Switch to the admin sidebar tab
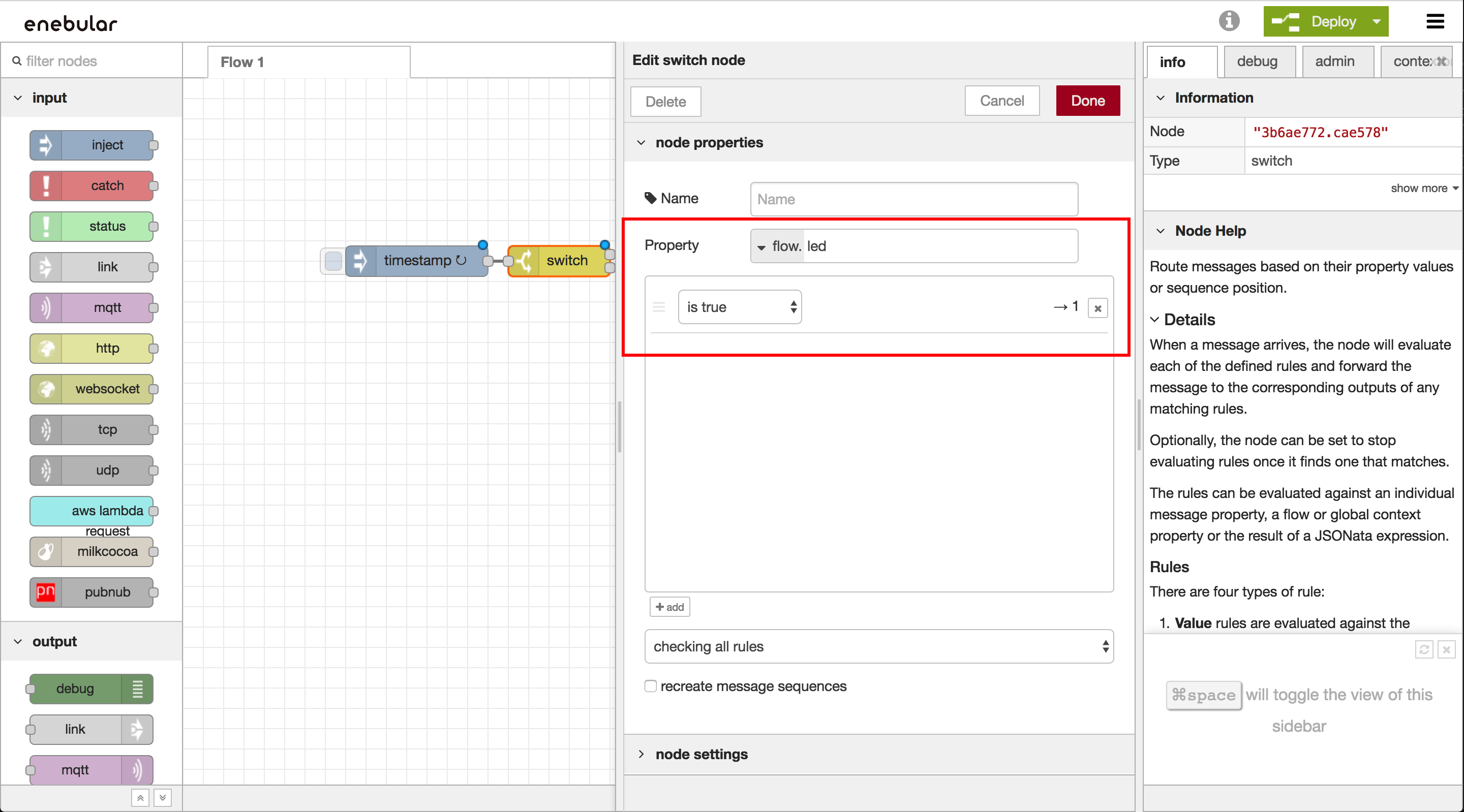Image resolution: width=1464 pixels, height=812 pixels. 1334,61
